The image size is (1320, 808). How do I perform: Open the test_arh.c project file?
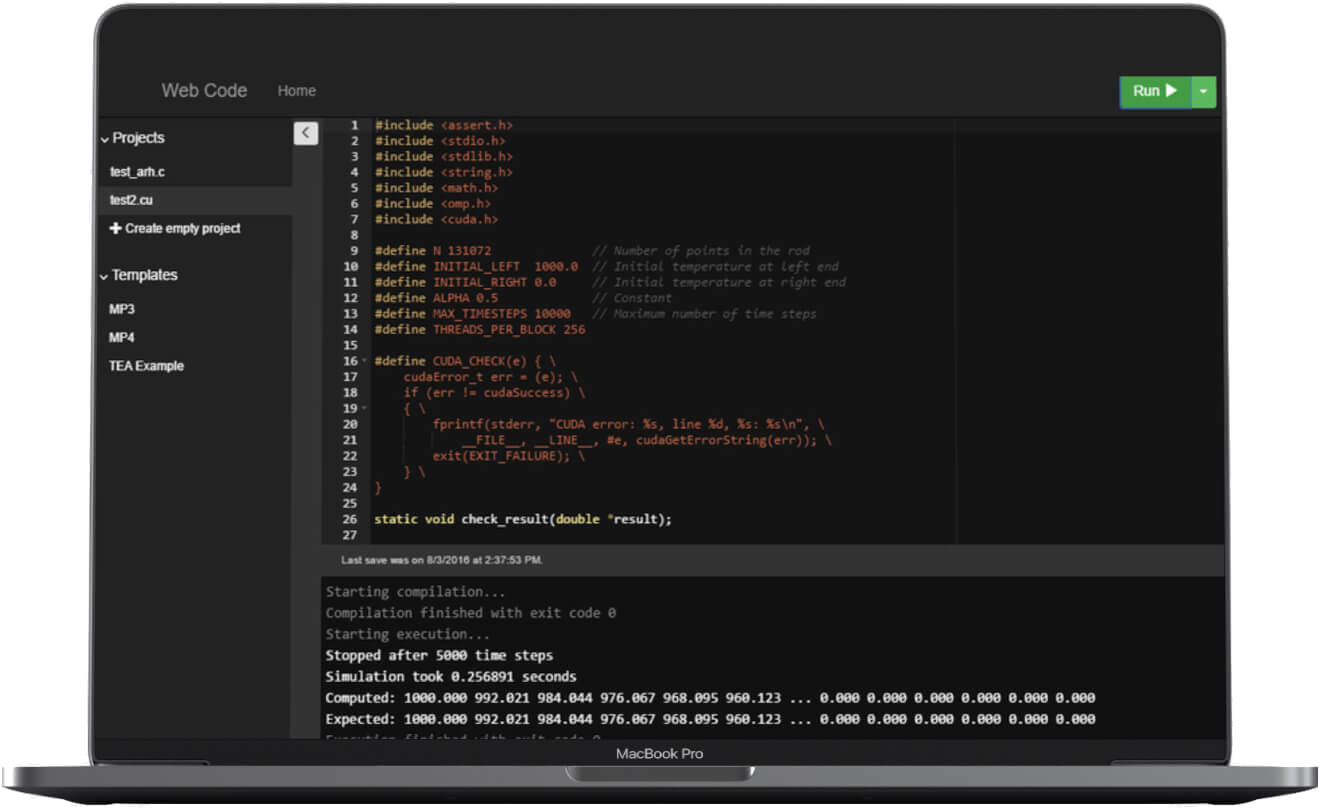(137, 172)
